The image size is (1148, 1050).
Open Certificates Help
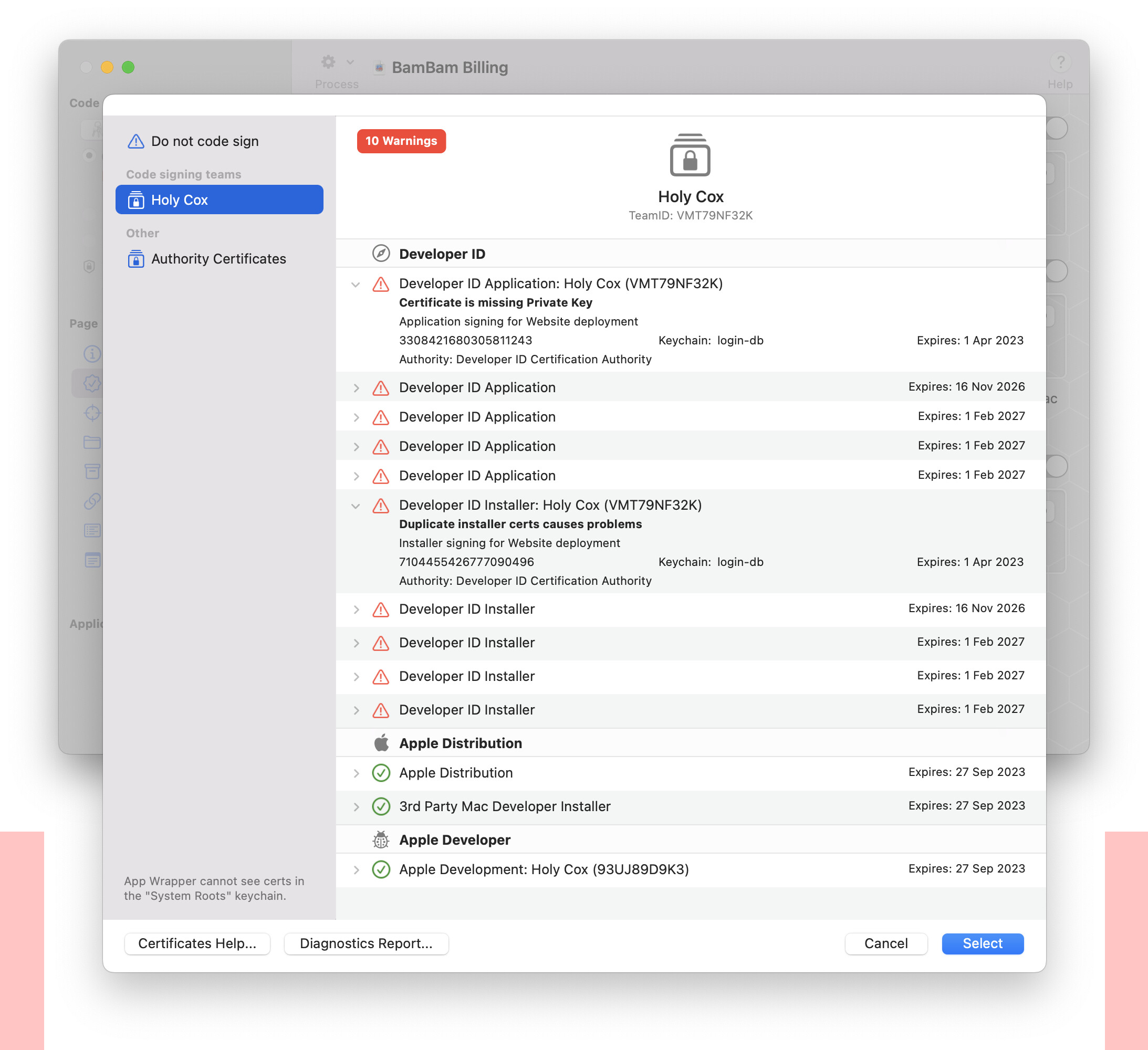pyautogui.click(x=197, y=943)
